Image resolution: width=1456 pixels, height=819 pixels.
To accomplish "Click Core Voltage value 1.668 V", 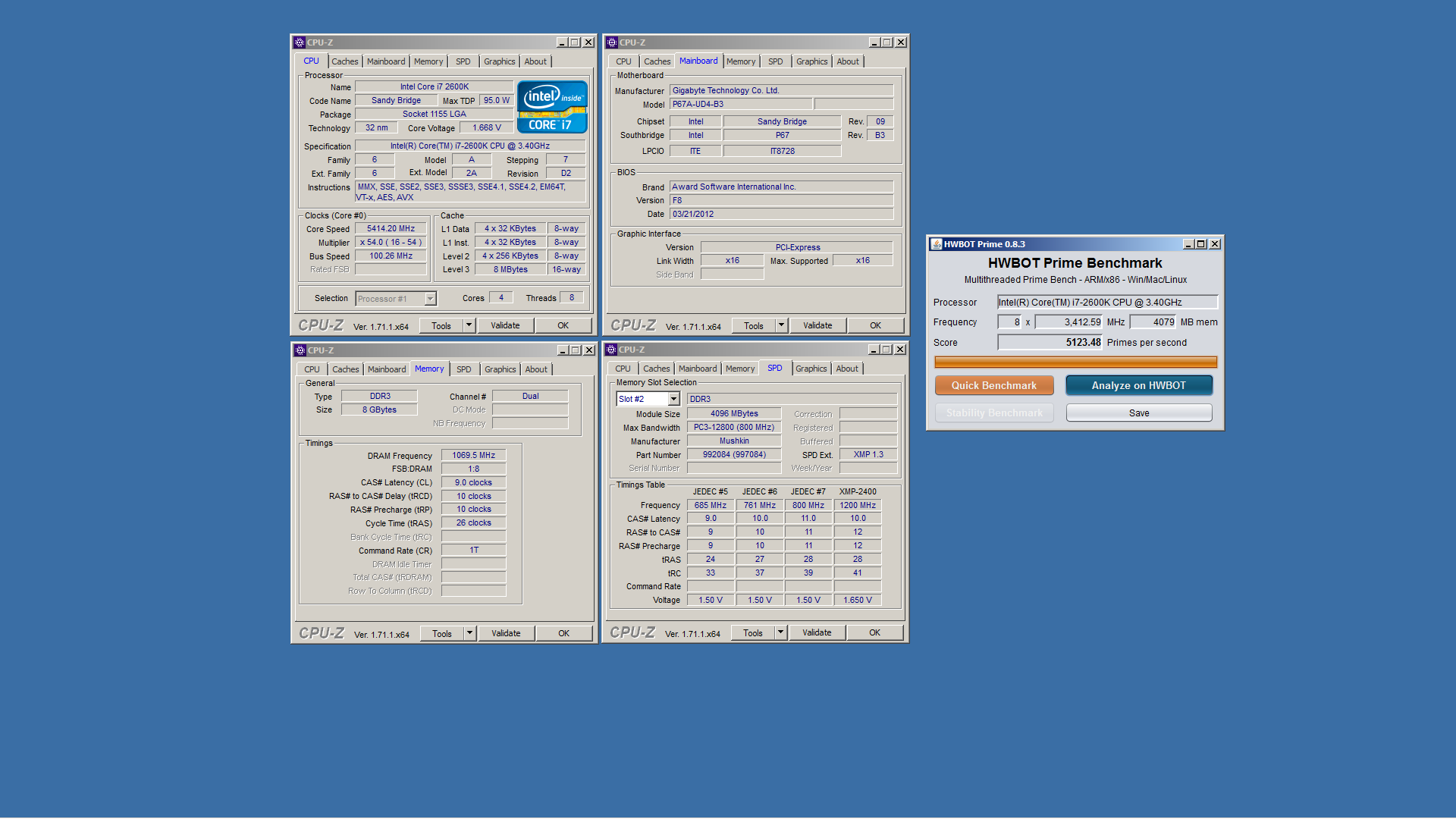I will click(x=486, y=127).
